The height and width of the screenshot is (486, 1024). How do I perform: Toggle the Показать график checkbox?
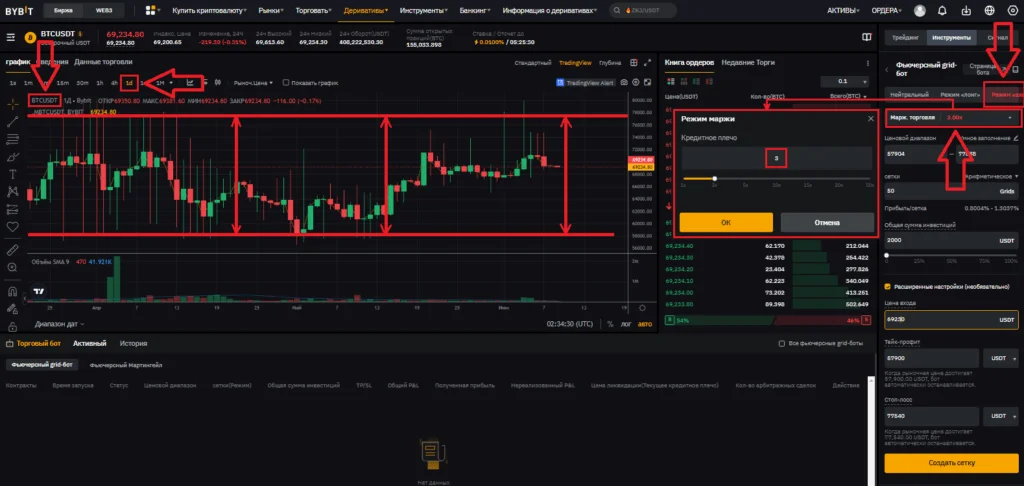coord(286,82)
